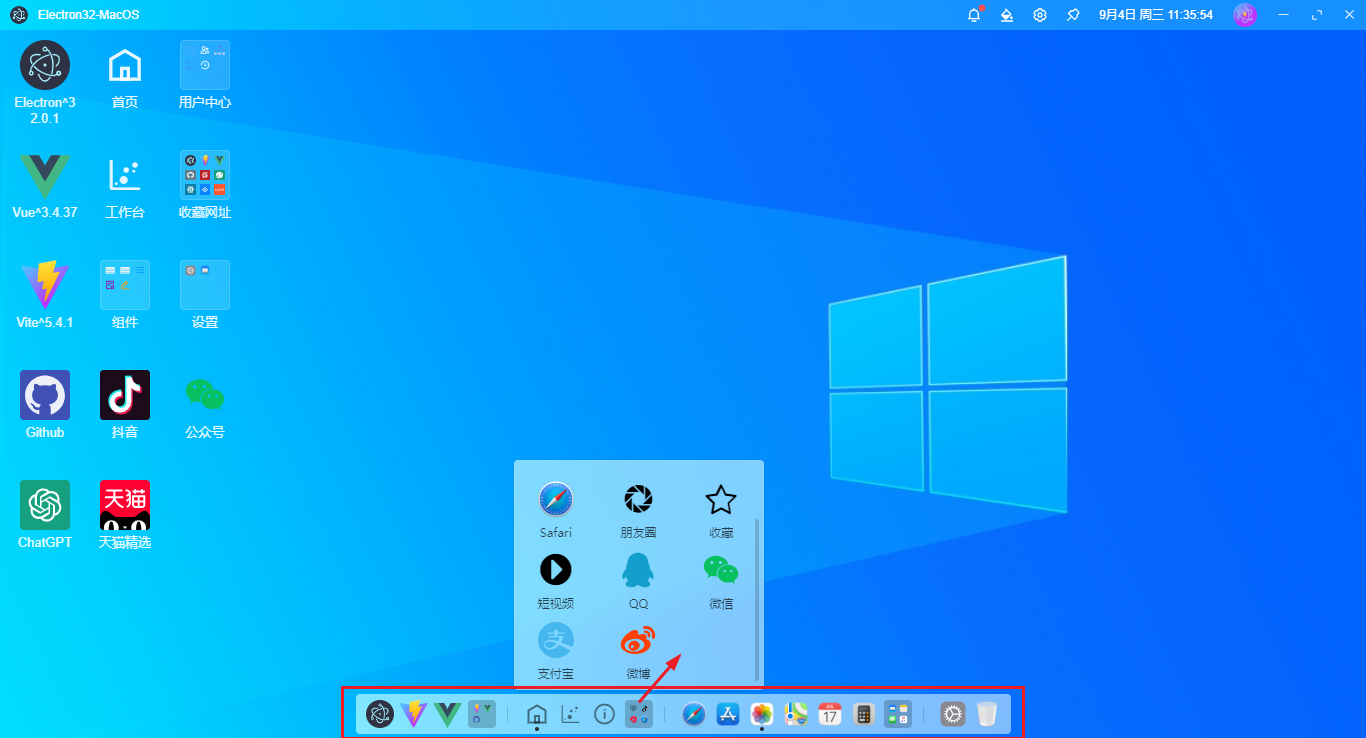Click the Electron icon in the dock
This screenshot has width=1366, height=738.
click(x=380, y=714)
